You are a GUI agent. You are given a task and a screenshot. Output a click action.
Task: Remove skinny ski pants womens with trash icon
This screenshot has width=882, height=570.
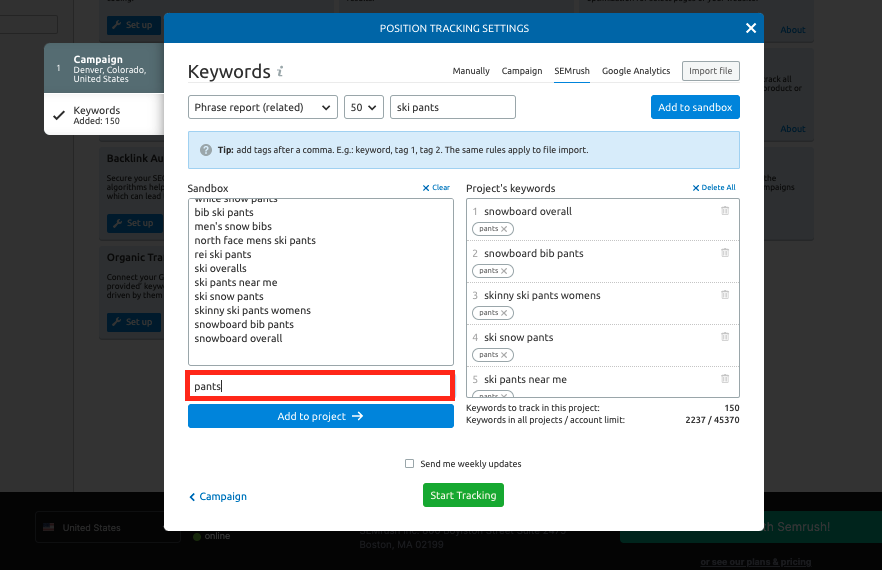pos(725,295)
